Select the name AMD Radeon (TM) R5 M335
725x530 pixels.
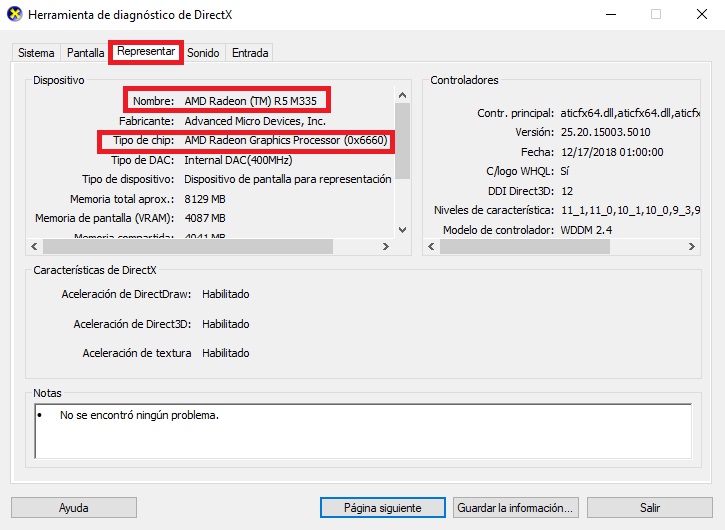pyautogui.click(x=251, y=101)
